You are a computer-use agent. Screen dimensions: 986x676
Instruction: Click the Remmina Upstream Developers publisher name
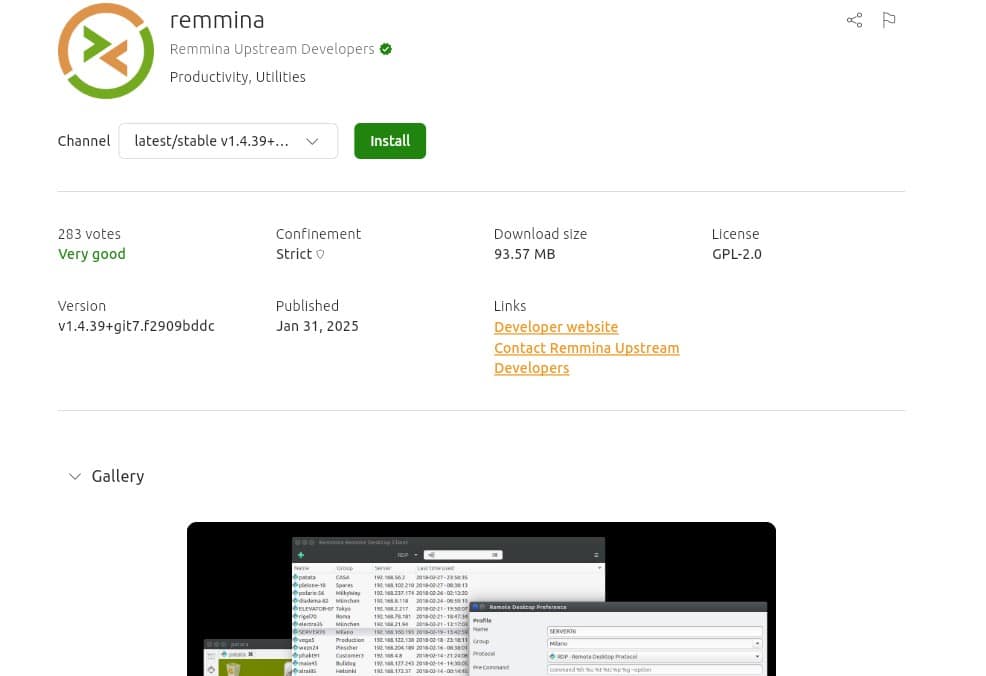[271, 48]
